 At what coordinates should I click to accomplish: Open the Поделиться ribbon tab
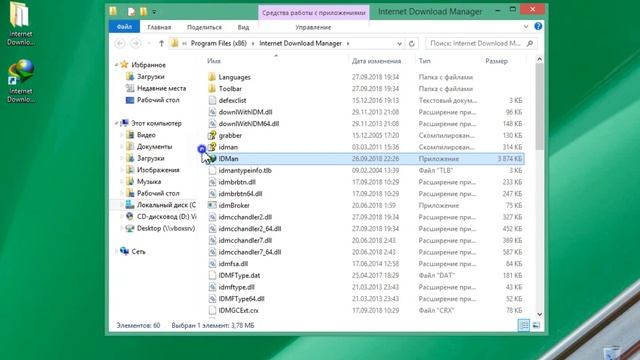tap(204, 27)
